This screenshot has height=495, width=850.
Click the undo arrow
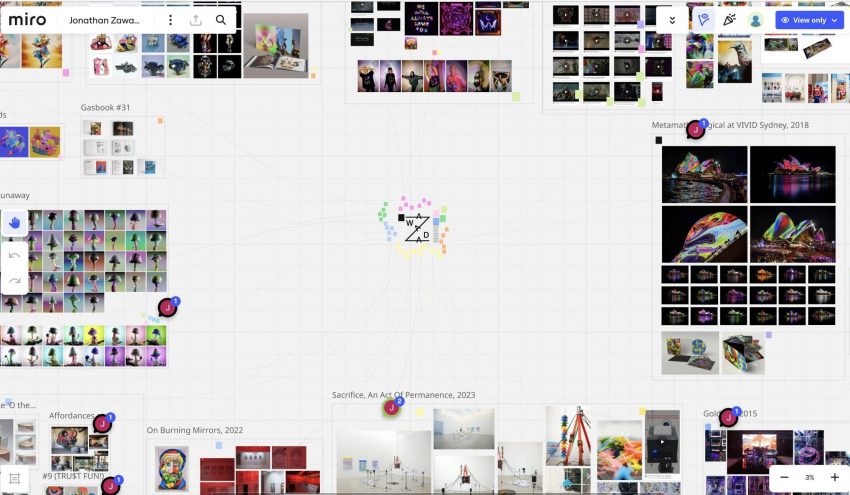click(14, 255)
